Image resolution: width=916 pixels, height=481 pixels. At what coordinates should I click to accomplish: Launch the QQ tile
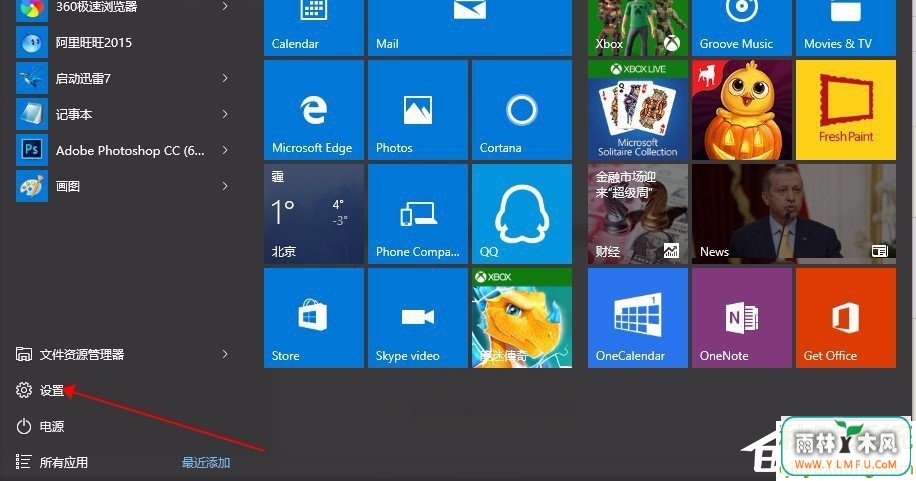[x=522, y=214]
